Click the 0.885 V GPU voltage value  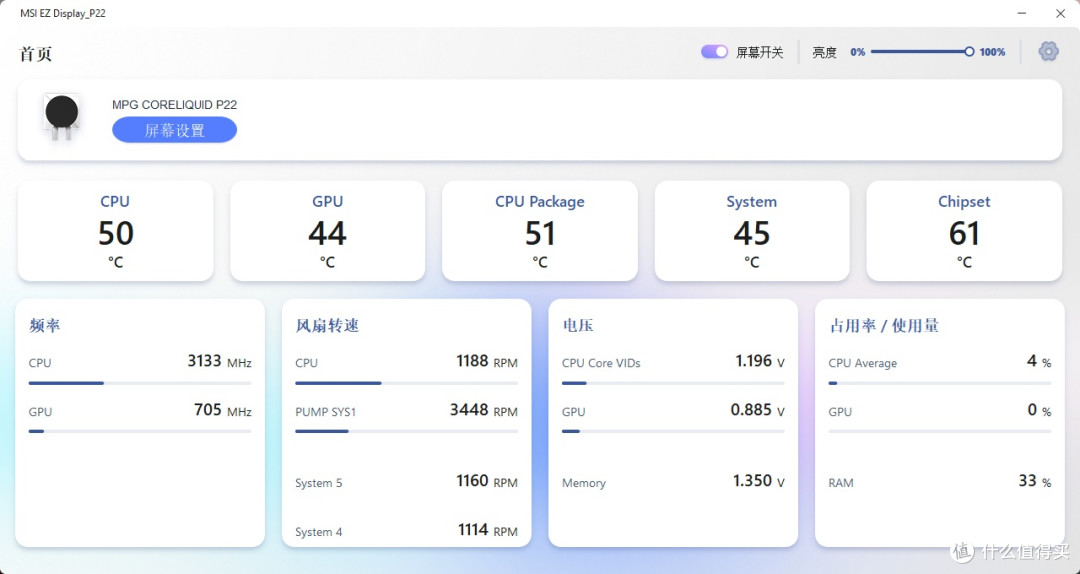[x=758, y=410]
